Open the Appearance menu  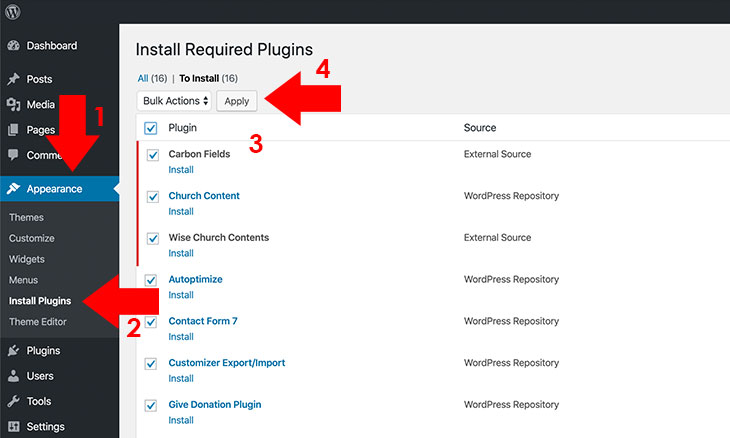(54, 189)
